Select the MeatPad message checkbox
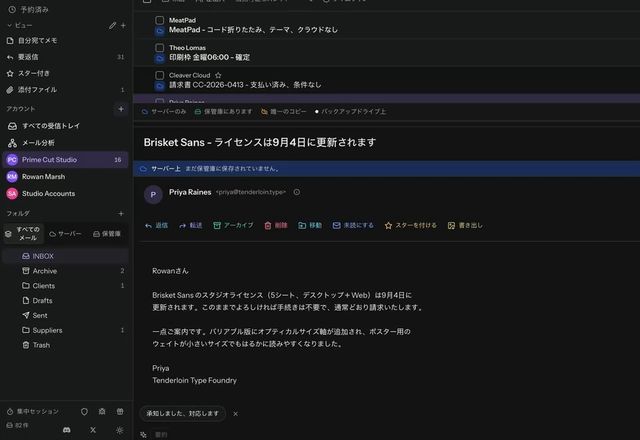This screenshot has width=640, height=440. tap(160, 20)
